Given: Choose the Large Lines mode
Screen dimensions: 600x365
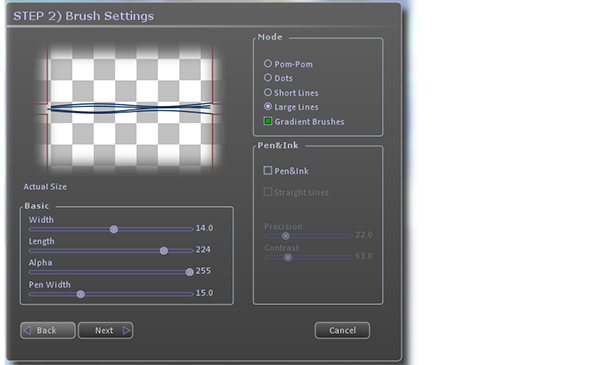Looking at the screenshot, I should coord(268,106).
